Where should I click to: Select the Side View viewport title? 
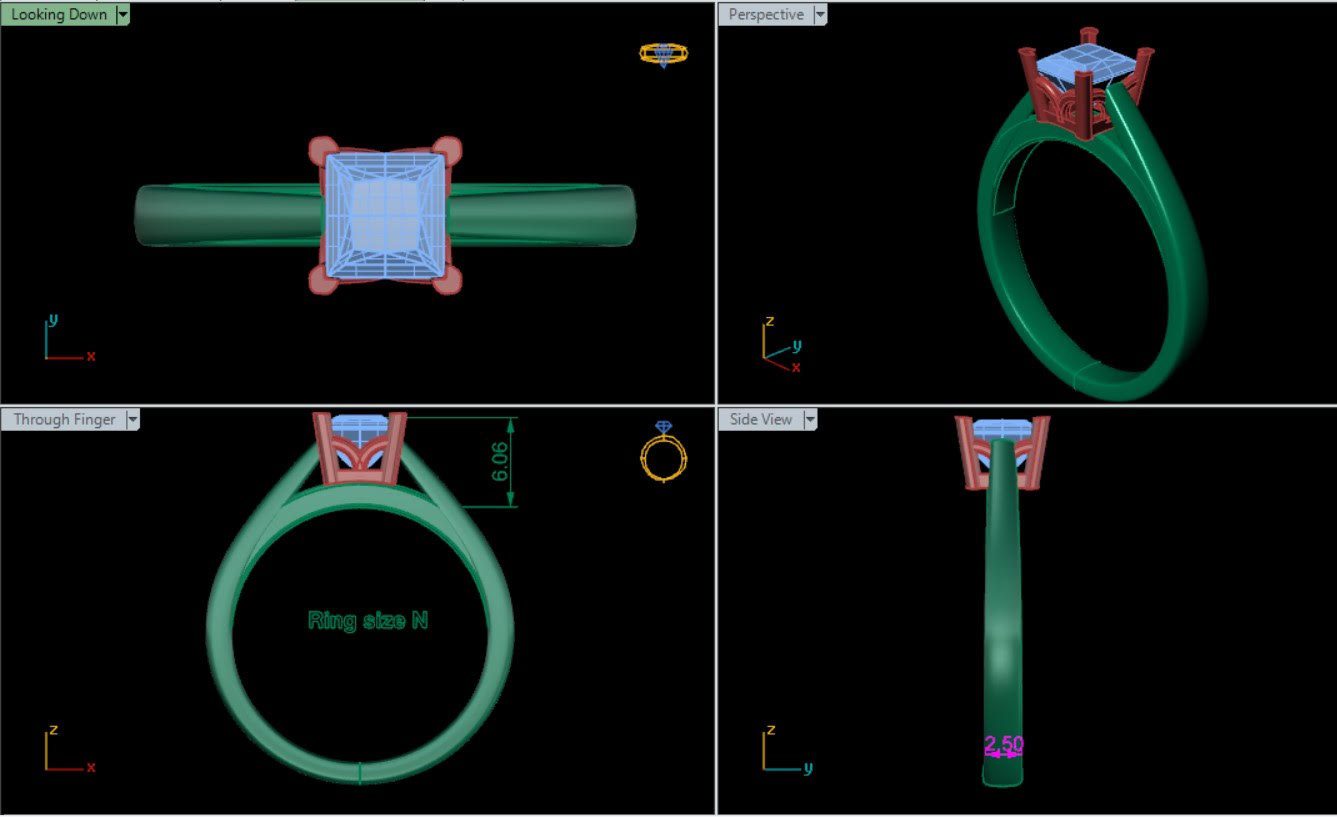click(x=760, y=419)
